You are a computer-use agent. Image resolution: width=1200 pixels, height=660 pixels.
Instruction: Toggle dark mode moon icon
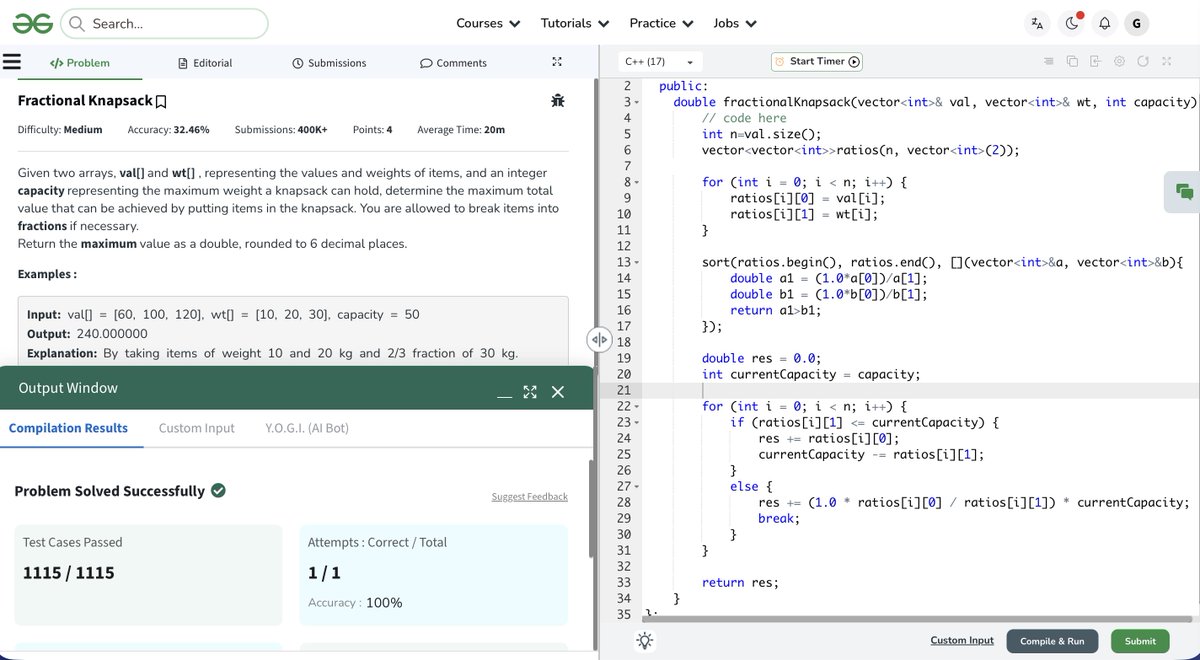pos(1071,23)
